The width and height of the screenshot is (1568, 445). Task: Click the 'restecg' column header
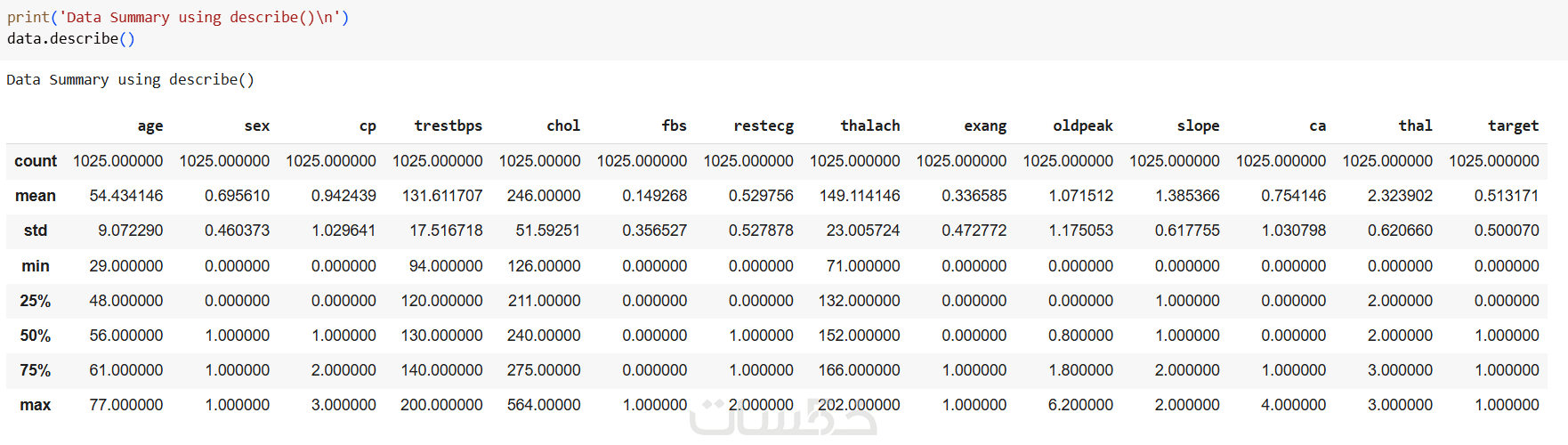(x=763, y=126)
